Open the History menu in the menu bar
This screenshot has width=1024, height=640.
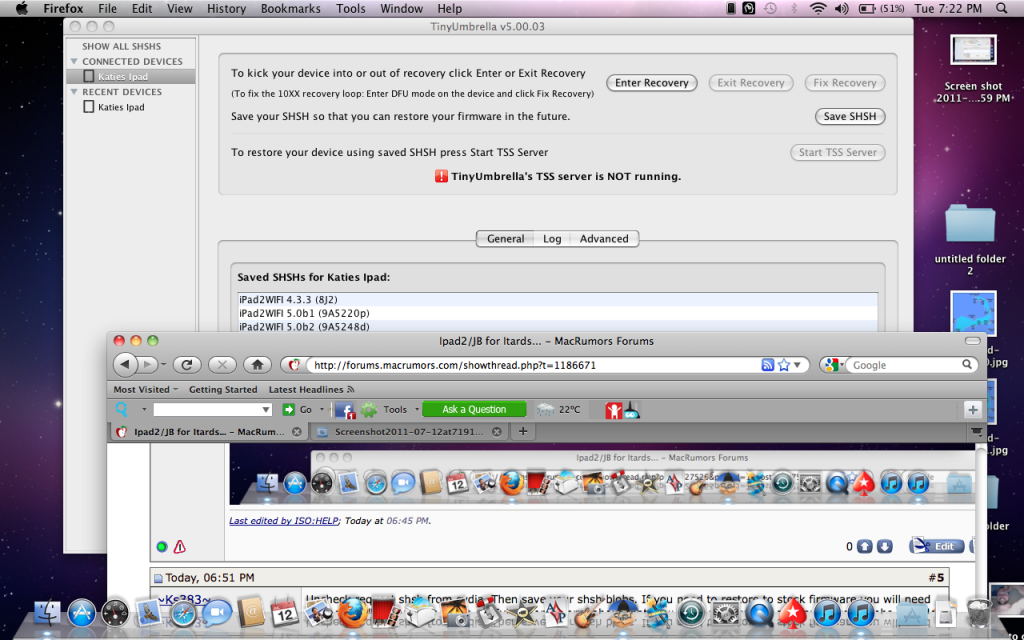tap(226, 8)
